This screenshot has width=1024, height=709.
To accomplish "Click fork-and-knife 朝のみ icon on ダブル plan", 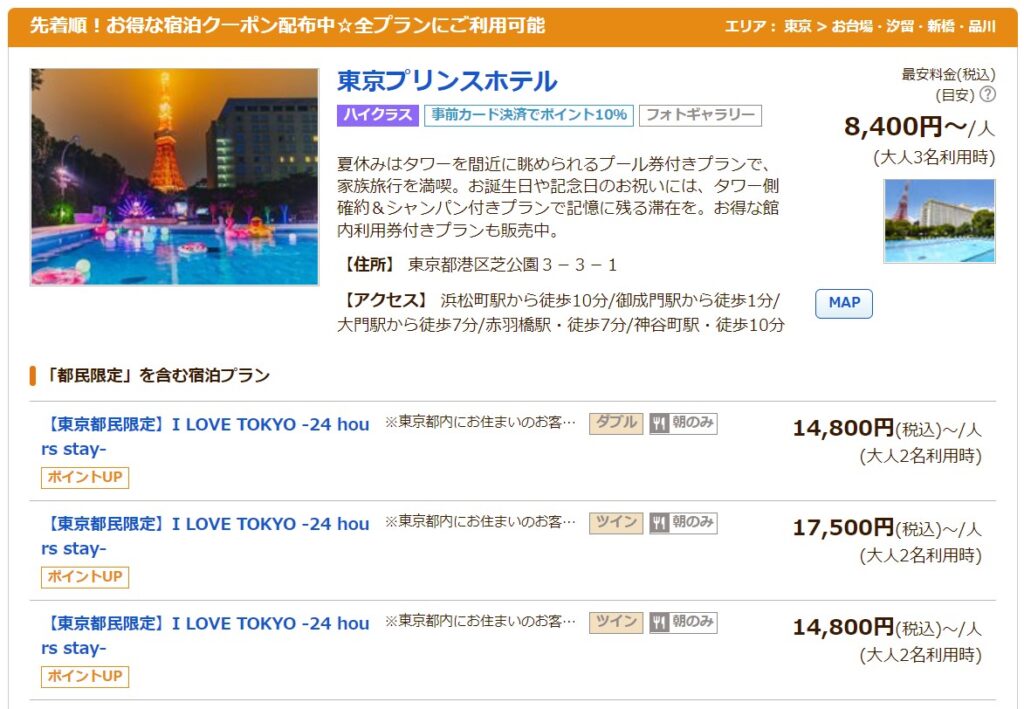I will (x=683, y=423).
